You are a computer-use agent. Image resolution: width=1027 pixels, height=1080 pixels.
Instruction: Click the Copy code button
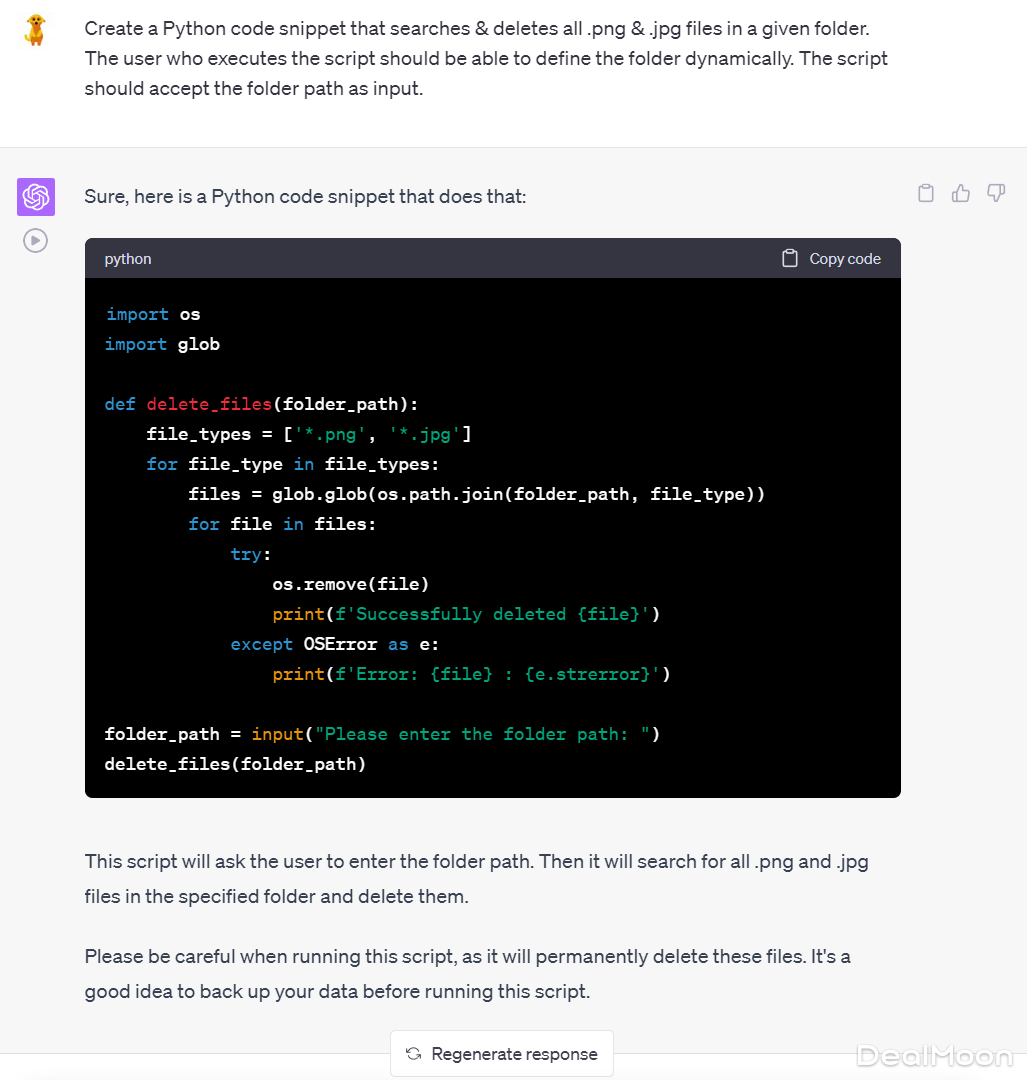click(831, 259)
